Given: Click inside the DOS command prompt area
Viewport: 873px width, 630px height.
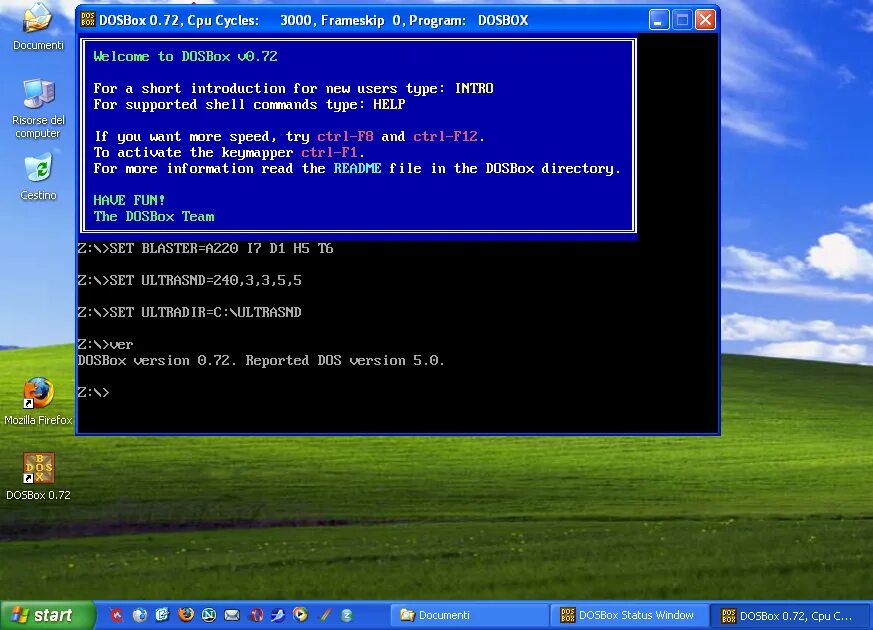Looking at the screenshot, I should tap(400, 390).
